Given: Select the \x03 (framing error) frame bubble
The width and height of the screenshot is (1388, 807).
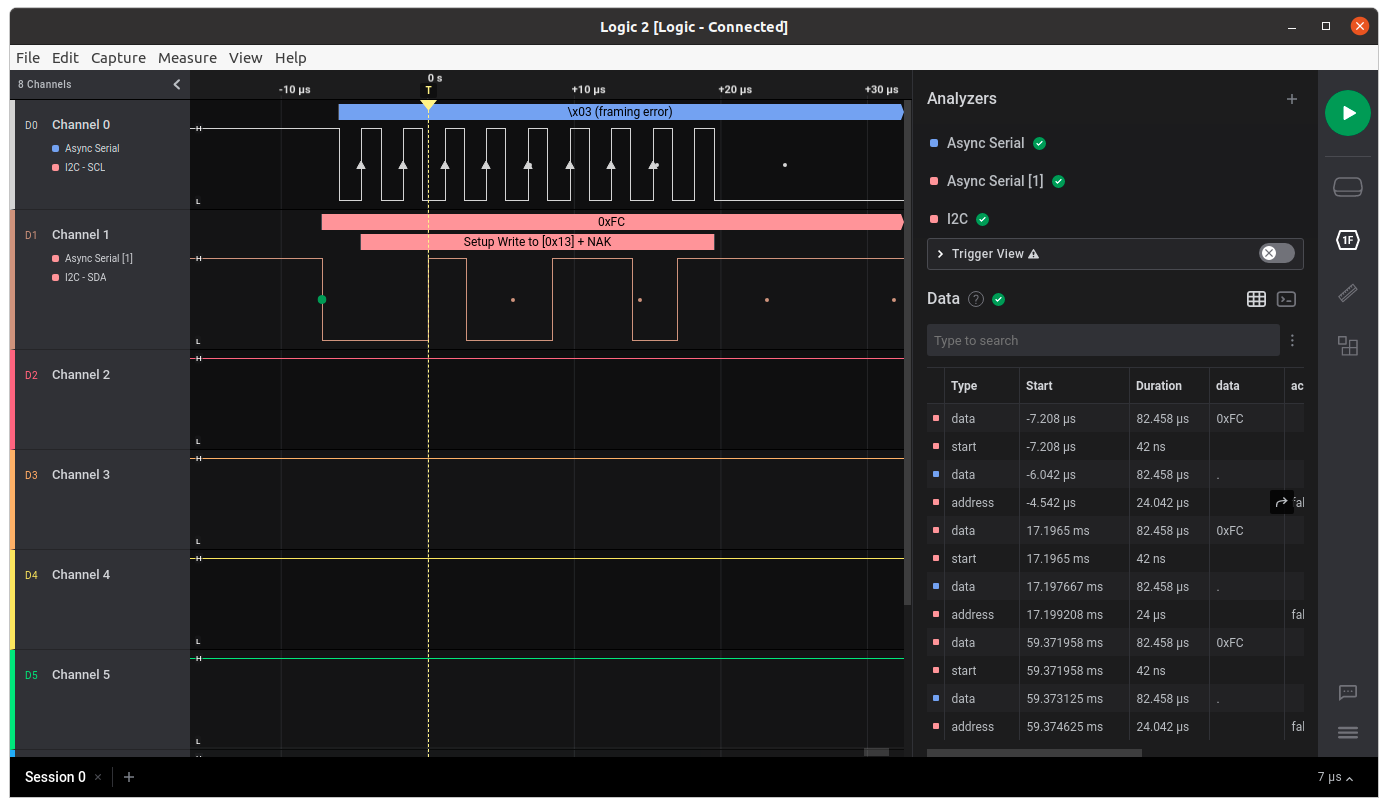Looking at the screenshot, I should pyautogui.click(x=620, y=112).
